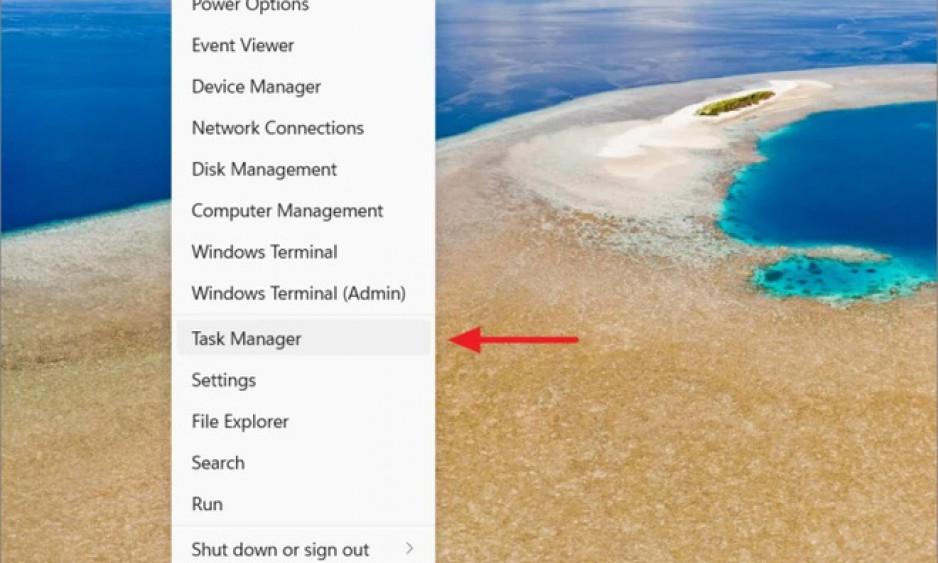
Task: Open Computer Management
Action: [x=303, y=211]
